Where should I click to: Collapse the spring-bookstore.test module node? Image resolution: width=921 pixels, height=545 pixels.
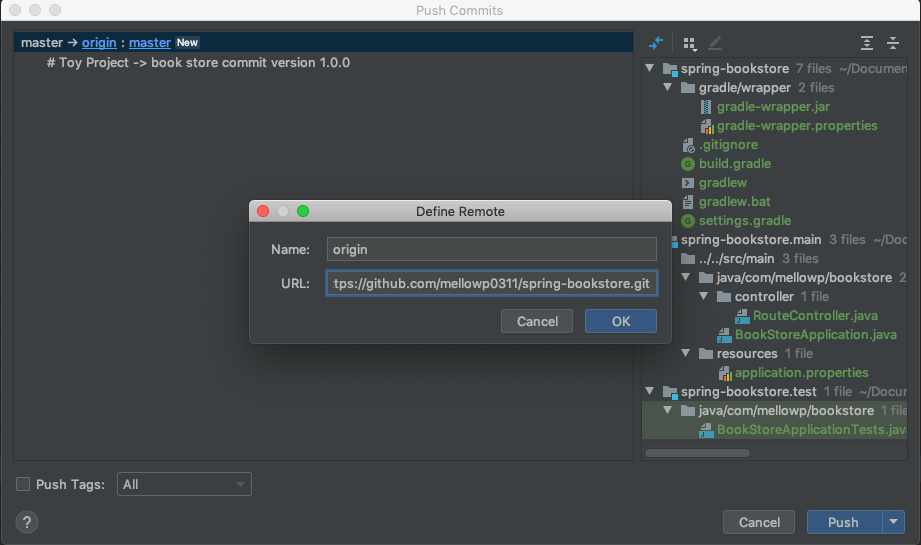coord(650,391)
